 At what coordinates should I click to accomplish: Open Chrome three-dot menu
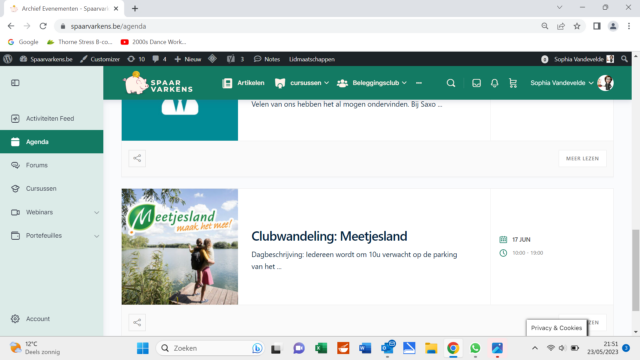(629, 26)
